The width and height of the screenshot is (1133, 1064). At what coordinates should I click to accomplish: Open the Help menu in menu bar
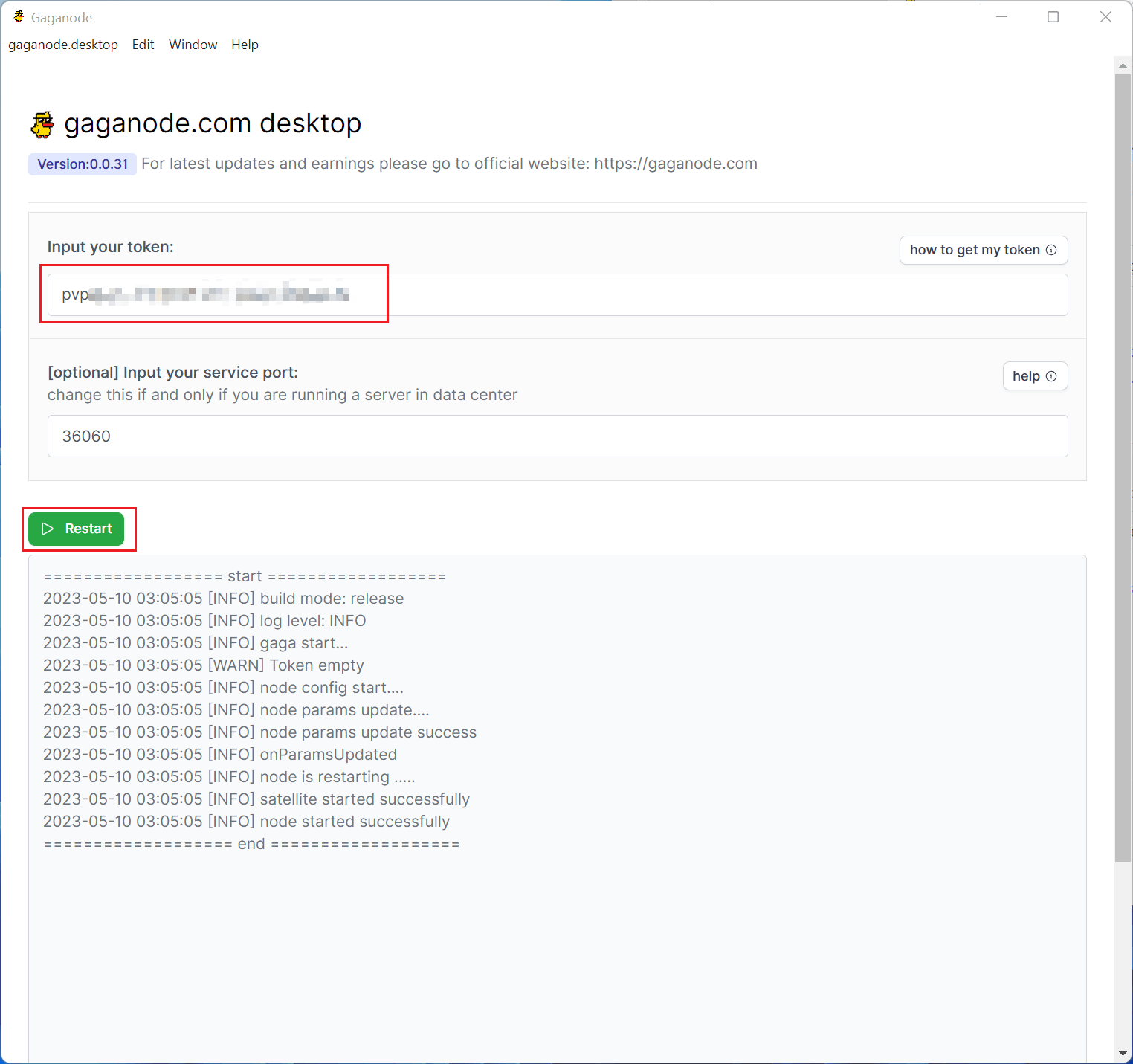point(245,45)
